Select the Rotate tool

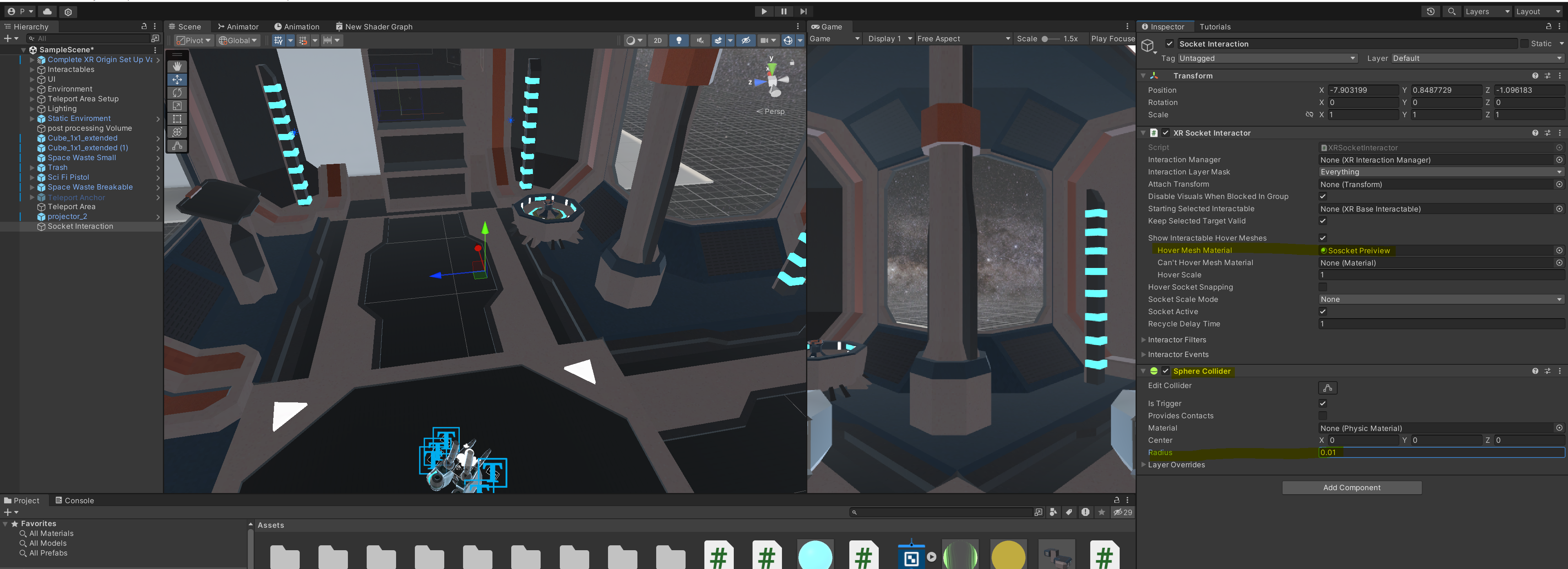176,93
